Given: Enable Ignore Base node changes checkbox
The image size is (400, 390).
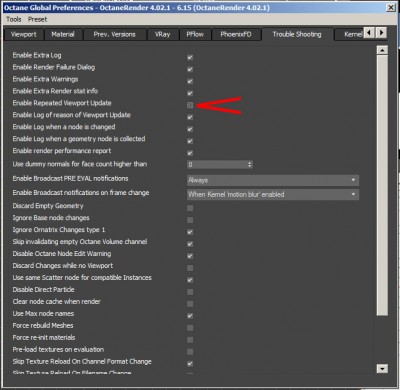Looking at the screenshot, I should (190, 220).
